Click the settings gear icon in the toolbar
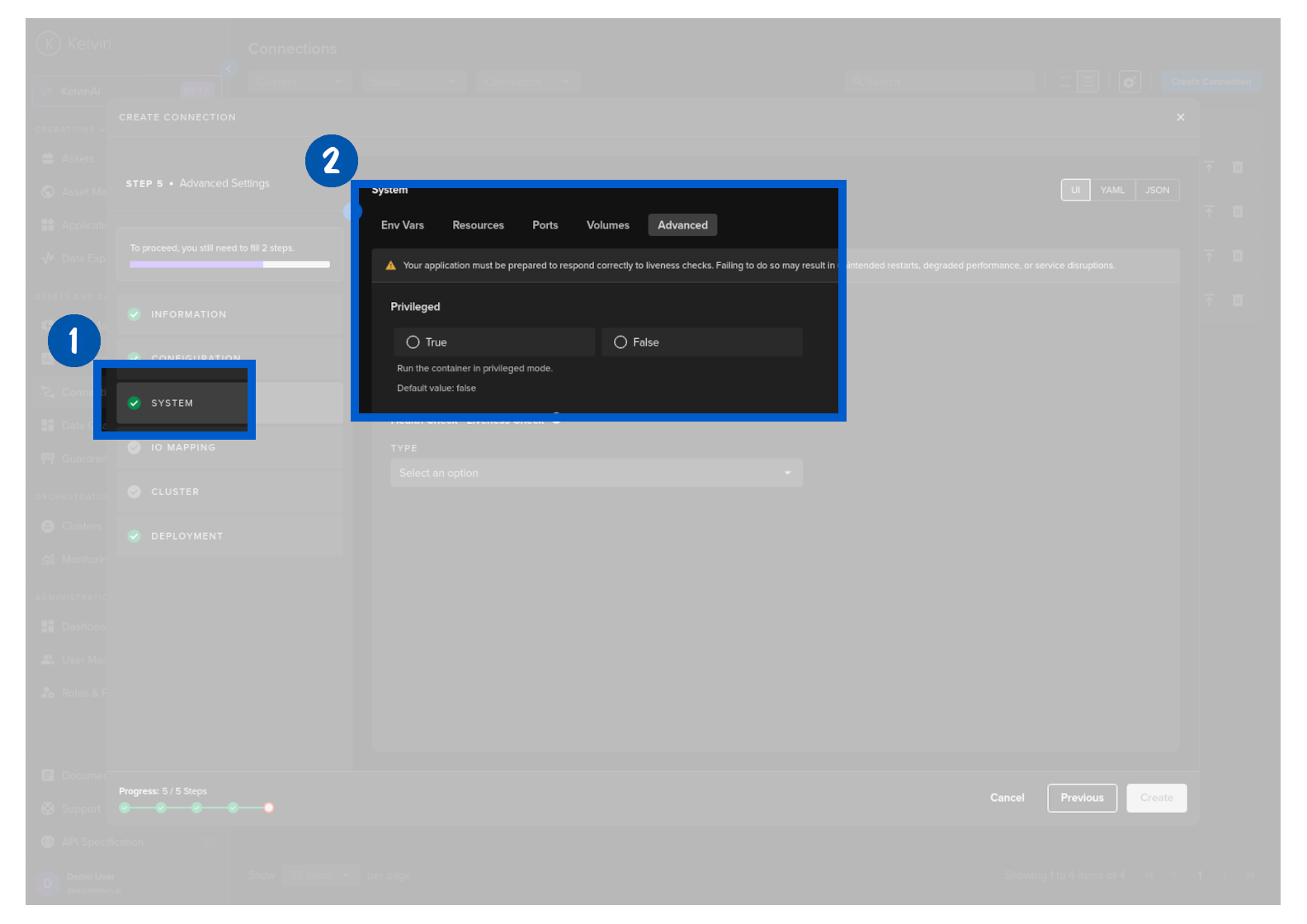 [x=1130, y=82]
